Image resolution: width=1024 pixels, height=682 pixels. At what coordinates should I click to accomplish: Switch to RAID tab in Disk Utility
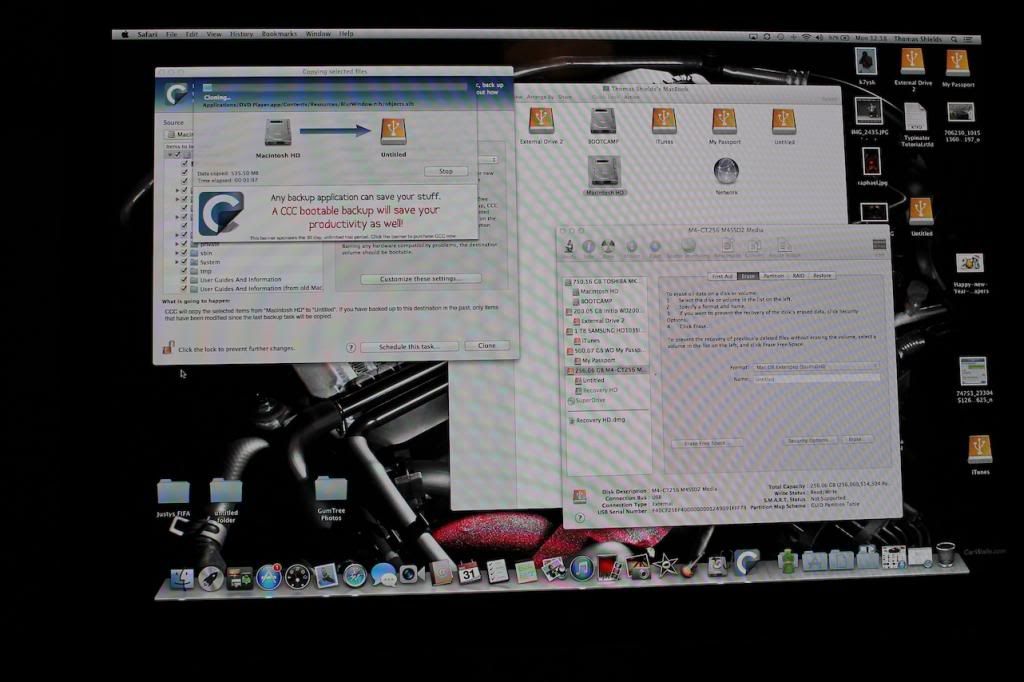click(799, 276)
